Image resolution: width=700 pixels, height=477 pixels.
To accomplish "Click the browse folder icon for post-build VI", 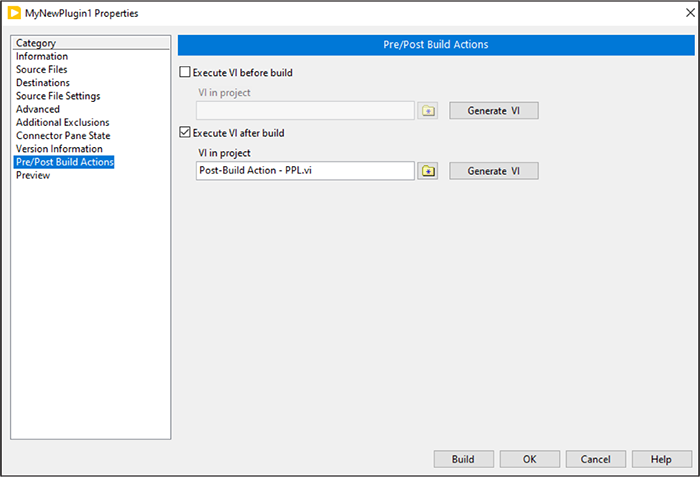I will [x=428, y=171].
